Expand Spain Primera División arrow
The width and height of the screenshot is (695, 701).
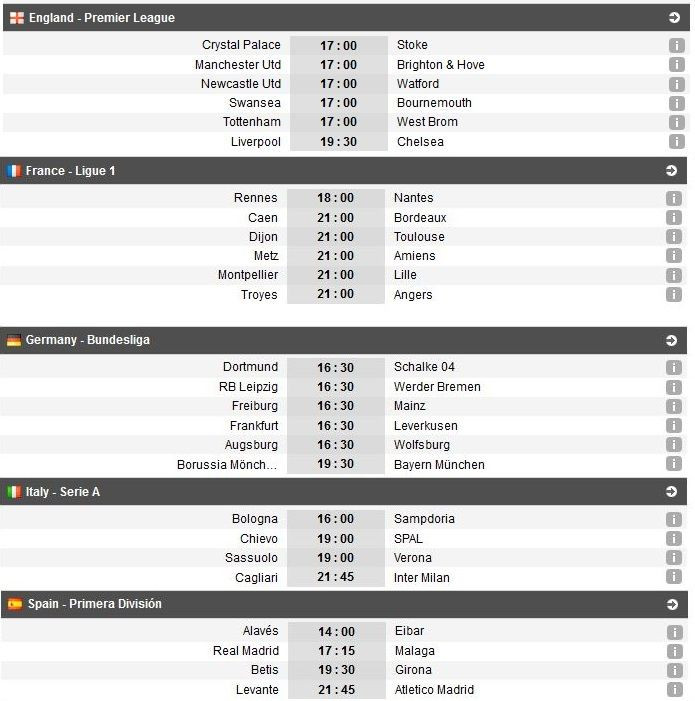pyautogui.click(x=672, y=604)
